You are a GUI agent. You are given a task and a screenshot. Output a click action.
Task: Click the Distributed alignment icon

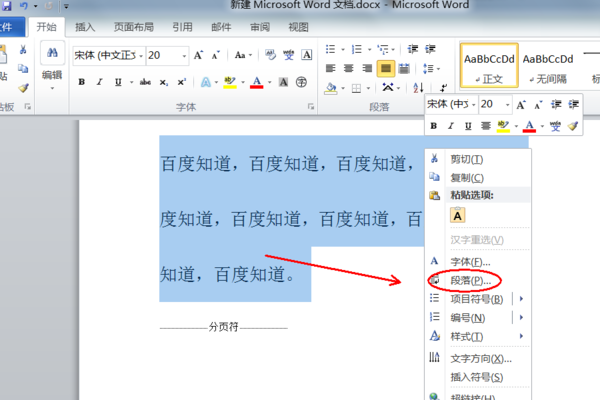[404, 69]
